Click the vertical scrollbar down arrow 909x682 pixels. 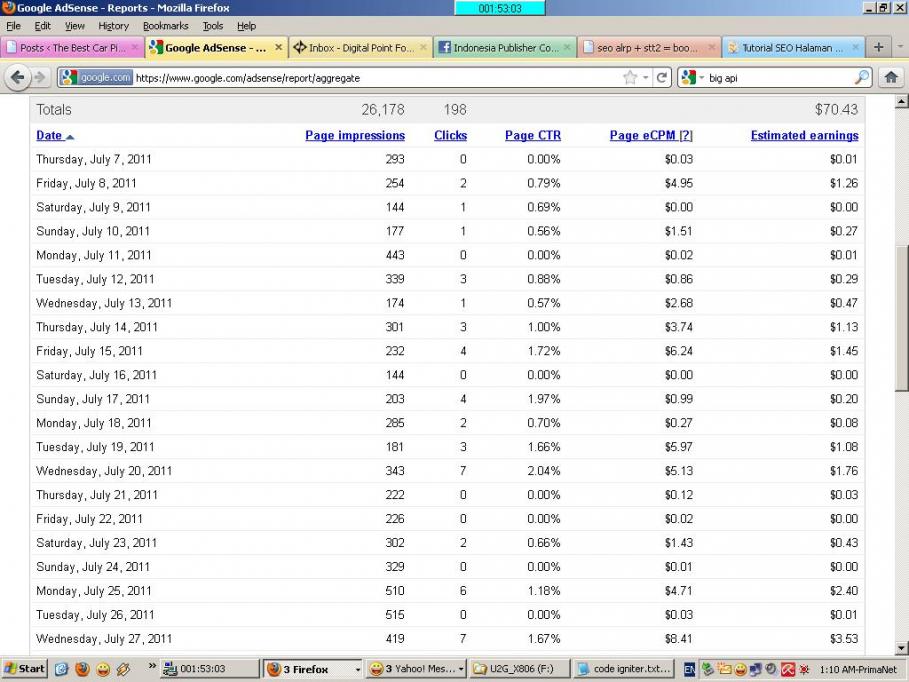click(x=901, y=648)
